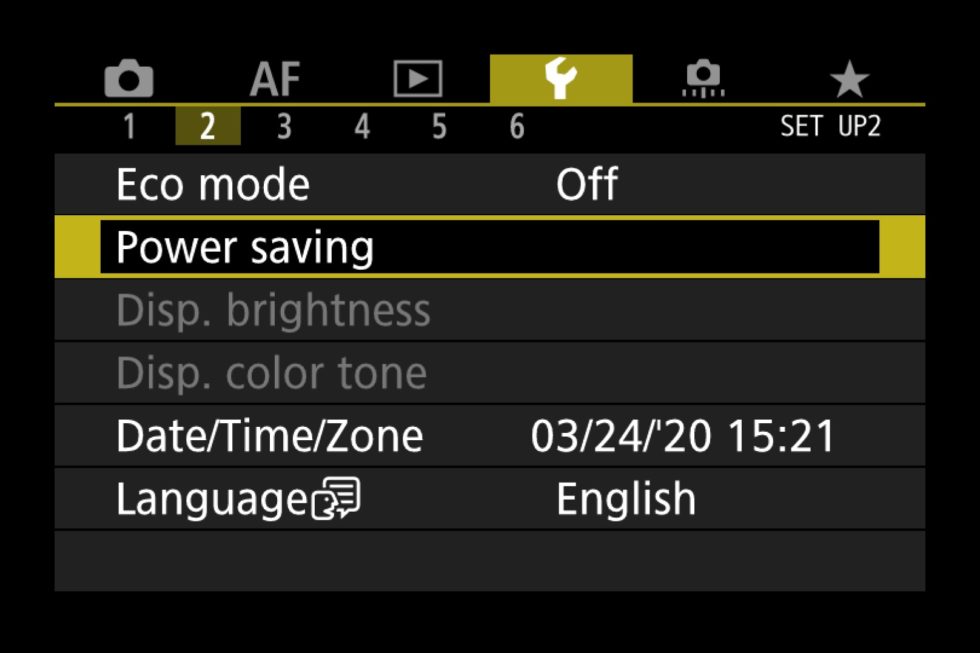Viewport: 980px width, 653px height.
Task: Switch to setup page 4
Action: click(362, 126)
